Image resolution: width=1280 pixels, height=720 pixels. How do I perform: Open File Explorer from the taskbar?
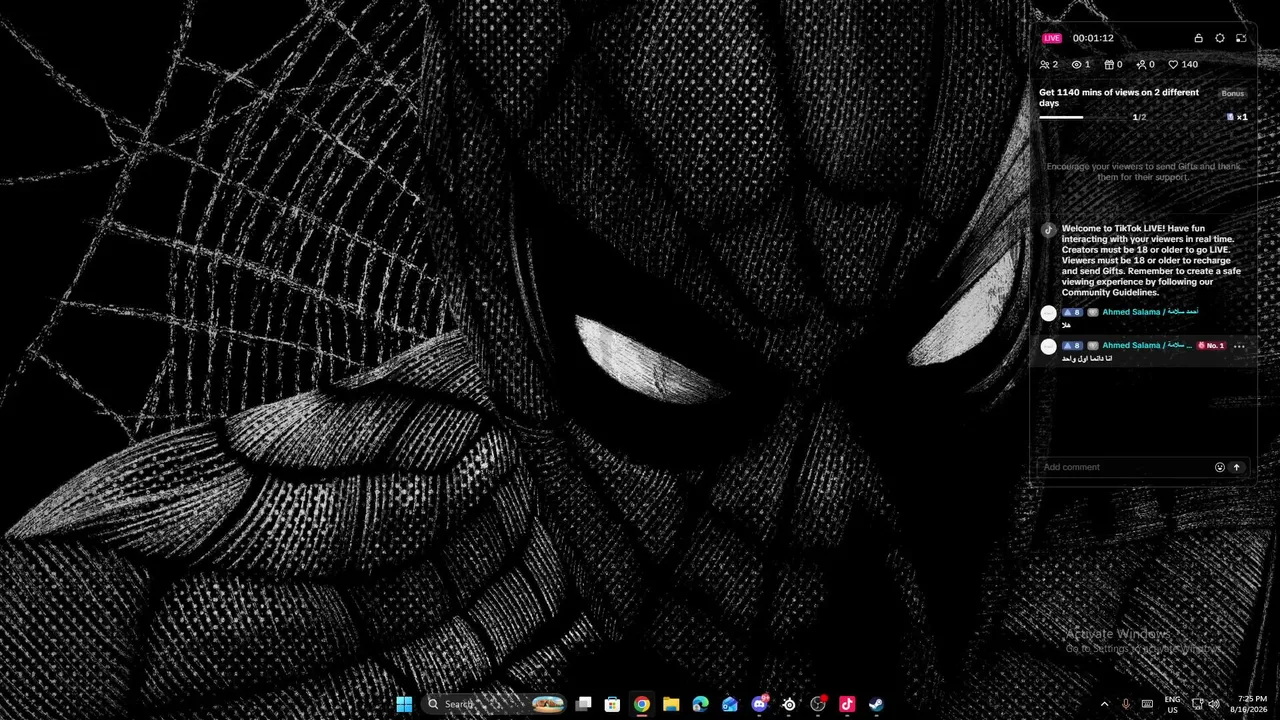click(671, 704)
